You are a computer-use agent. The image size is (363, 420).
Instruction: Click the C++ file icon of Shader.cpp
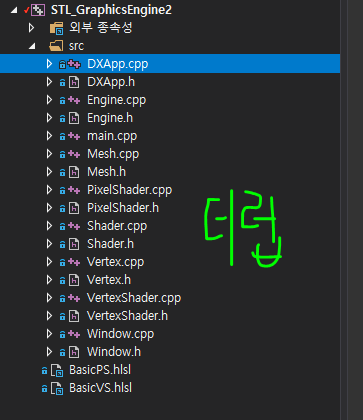coord(74,226)
